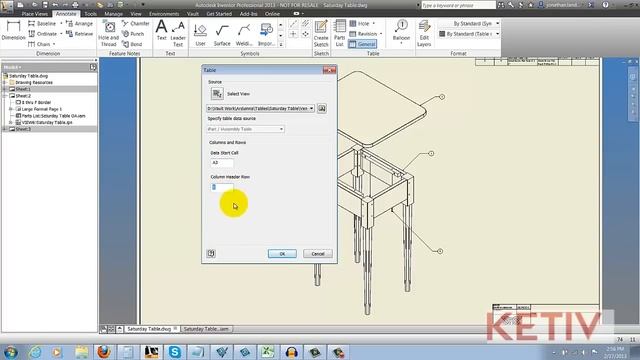Click the Hole table tool
Image resolution: width=640 pixels, height=360 pixels.
pos(360,24)
